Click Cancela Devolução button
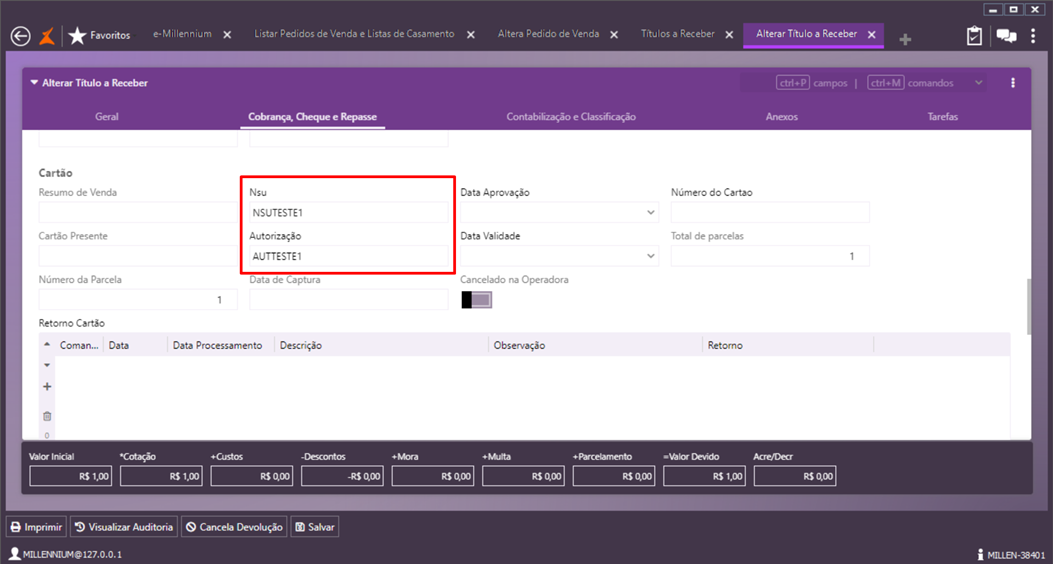This screenshot has width=1053, height=564. click(235, 528)
